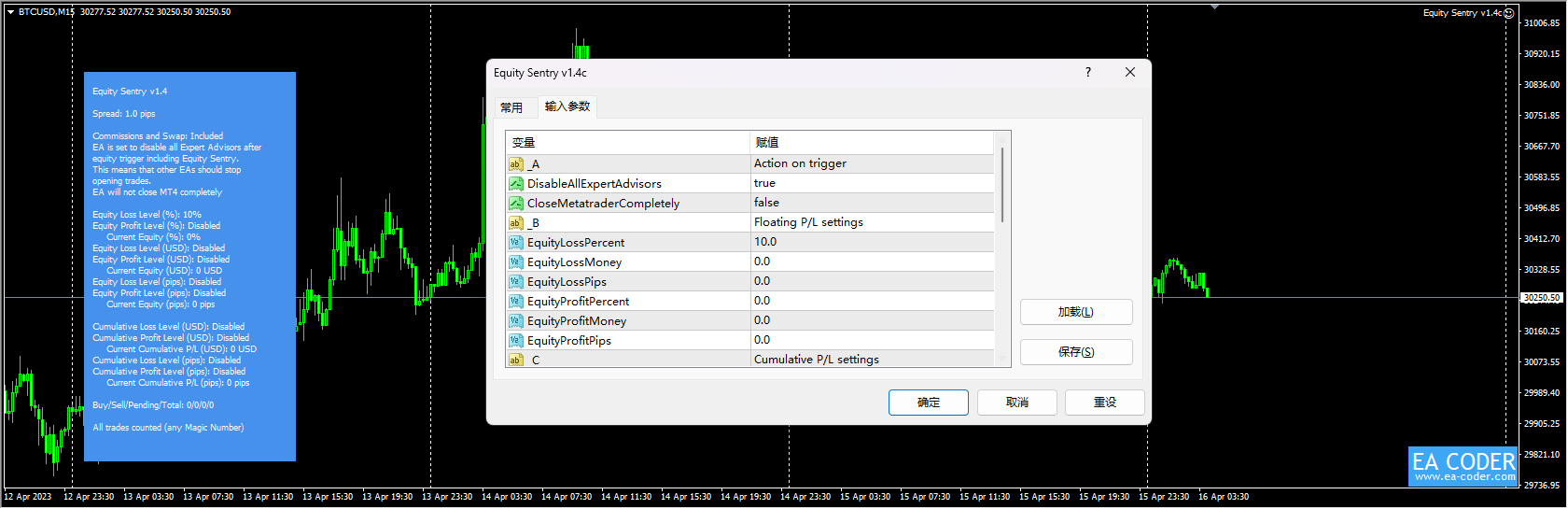The image size is (1568, 509).
Task: Click the number icon beside EquityProfitPercent
Action: tap(515, 301)
